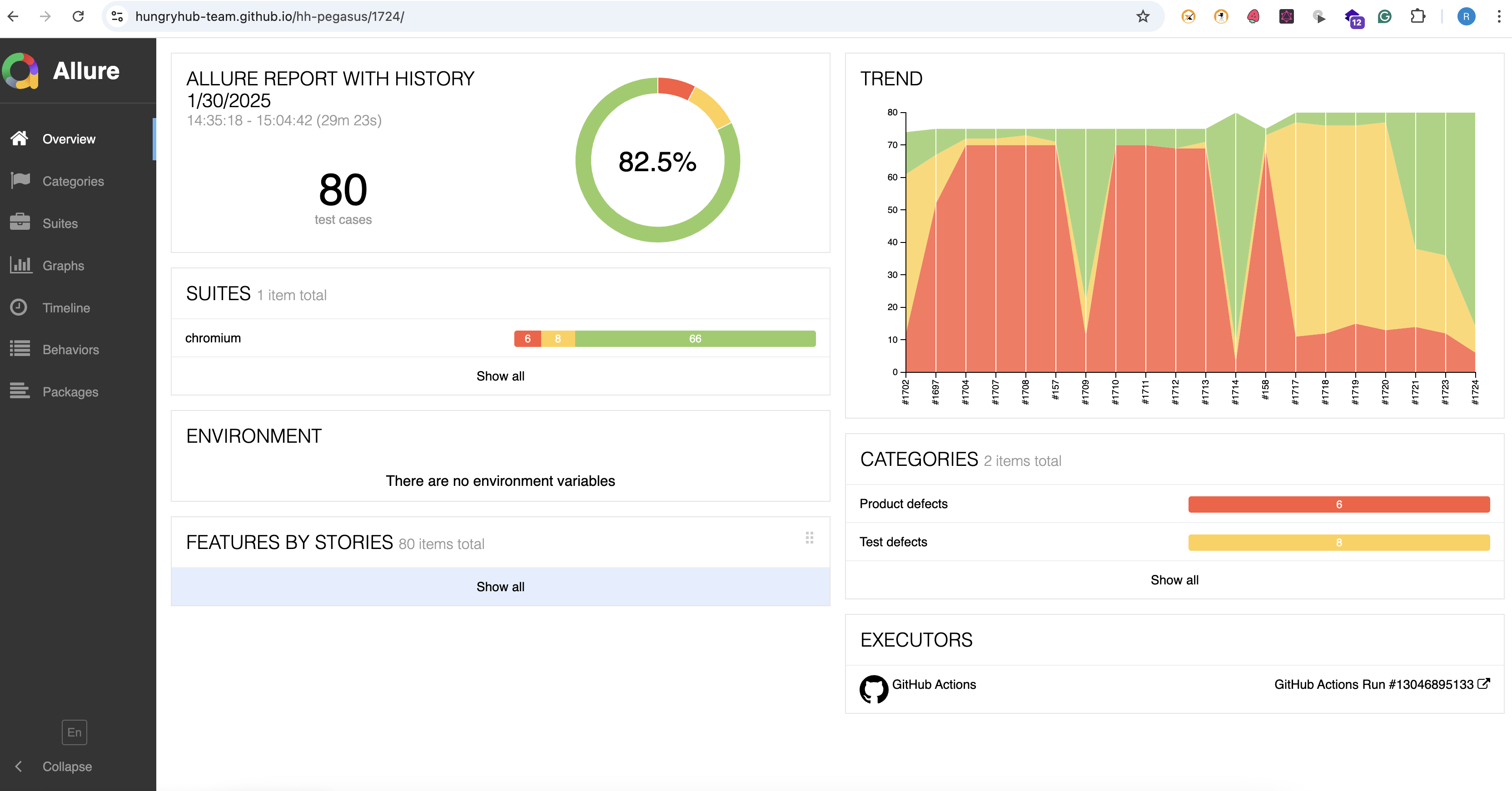Image resolution: width=1512 pixels, height=791 pixels.
Task: Open Timeline using the clock icon
Action: (x=19, y=307)
